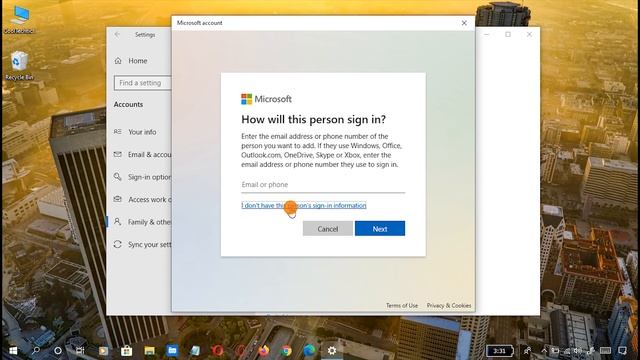Click the Find a setting search box
This screenshot has height=360, width=640.
tap(143, 83)
